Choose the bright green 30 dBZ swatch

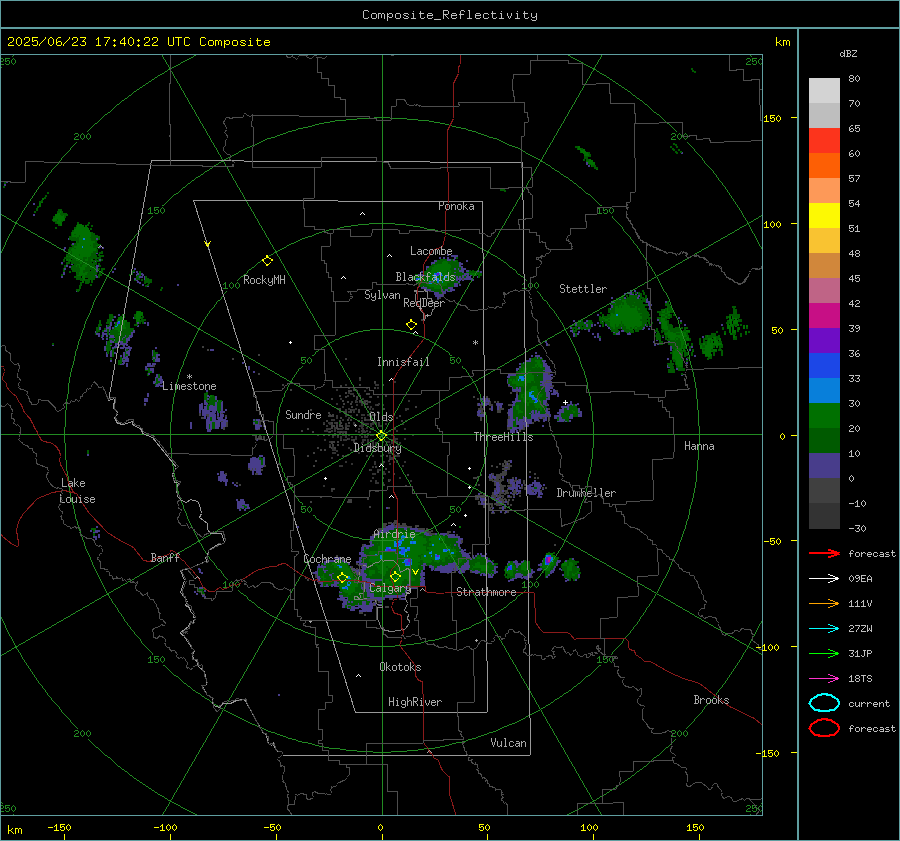click(x=824, y=416)
